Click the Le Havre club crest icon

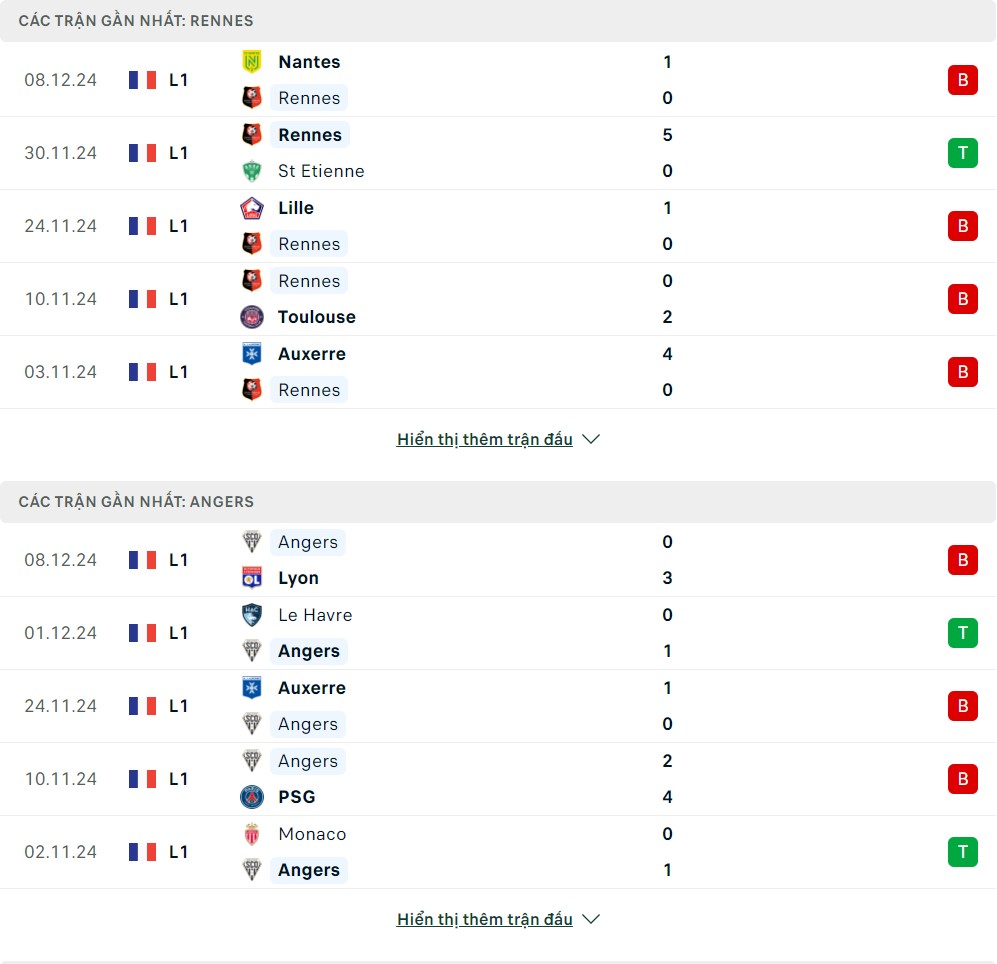[252, 615]
